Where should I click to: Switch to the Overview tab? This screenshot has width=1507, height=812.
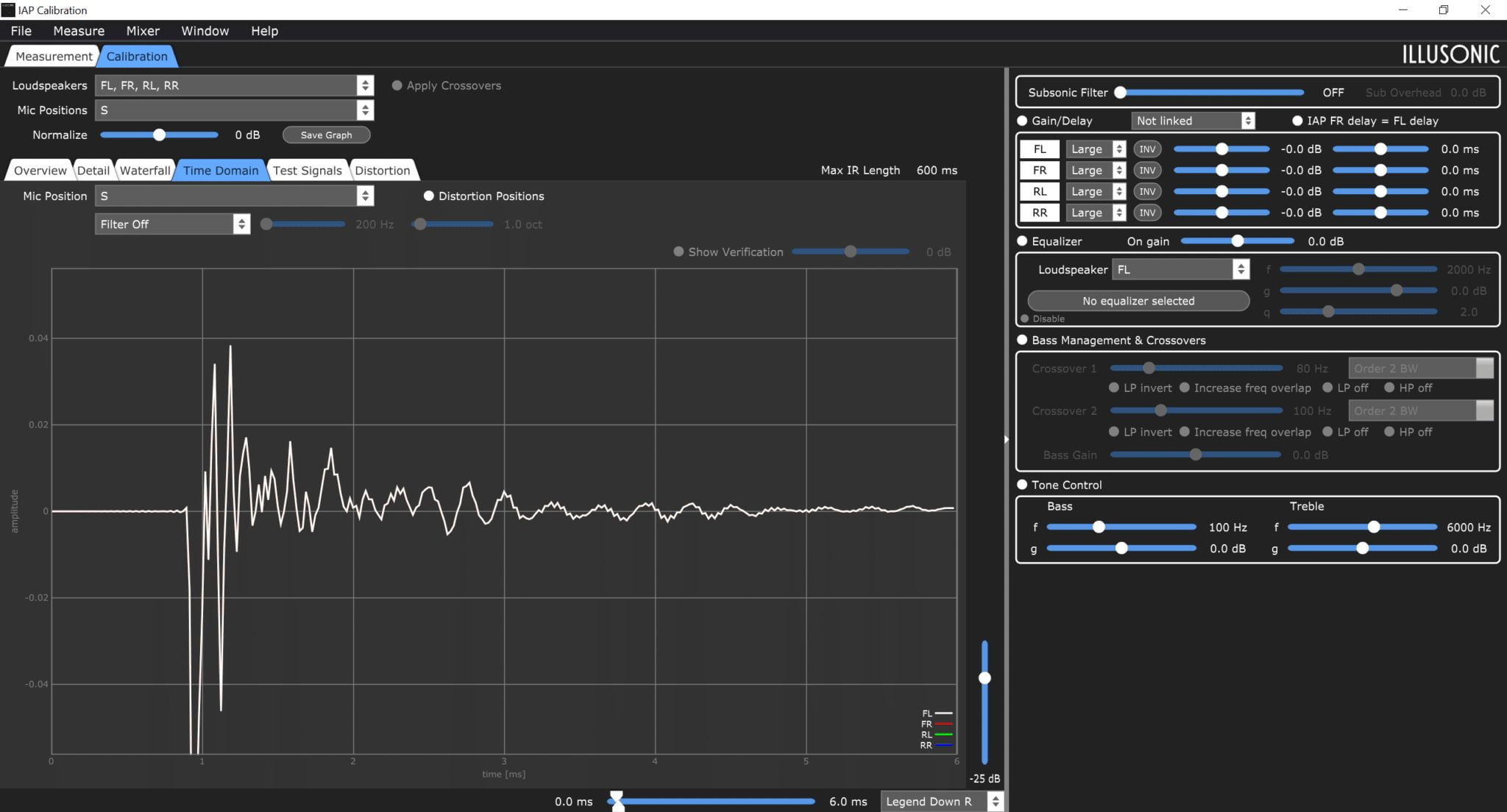[x=40, y=171]
